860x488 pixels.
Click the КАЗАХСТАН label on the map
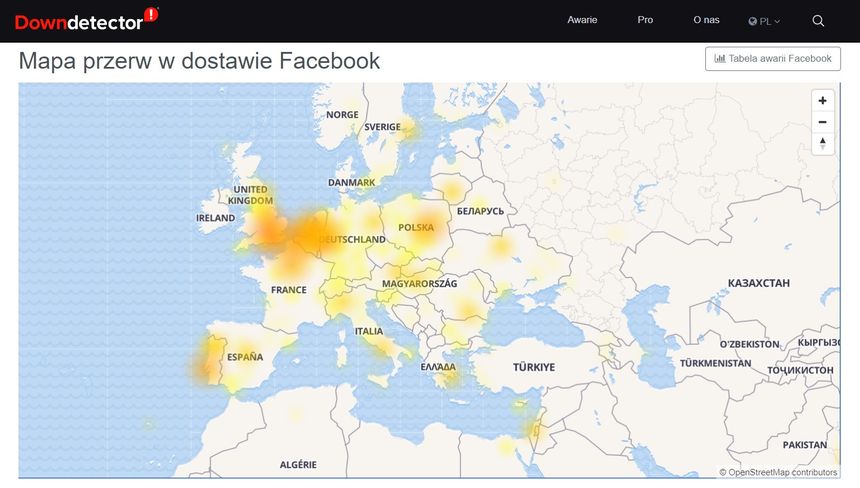[x=759, y=283]
